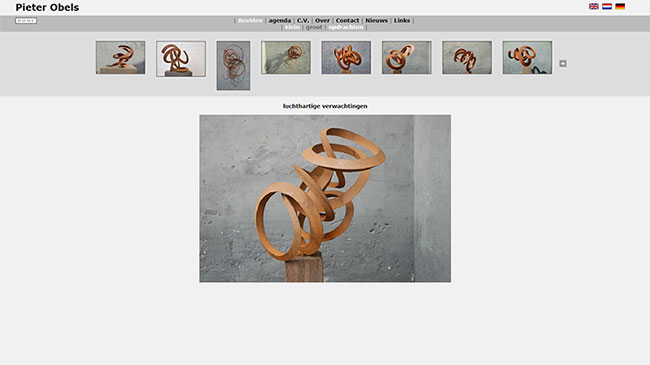Screen dimensions: 650x365
Task: Open the Contact page
Action: (x=347, y=20)
